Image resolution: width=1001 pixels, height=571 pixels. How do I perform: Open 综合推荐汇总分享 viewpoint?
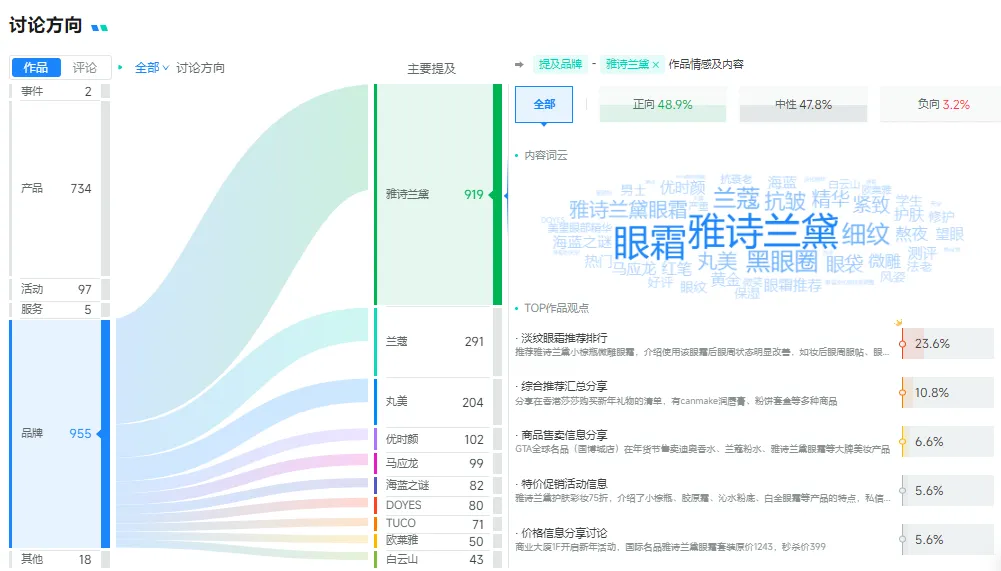[x=564, y=386]
